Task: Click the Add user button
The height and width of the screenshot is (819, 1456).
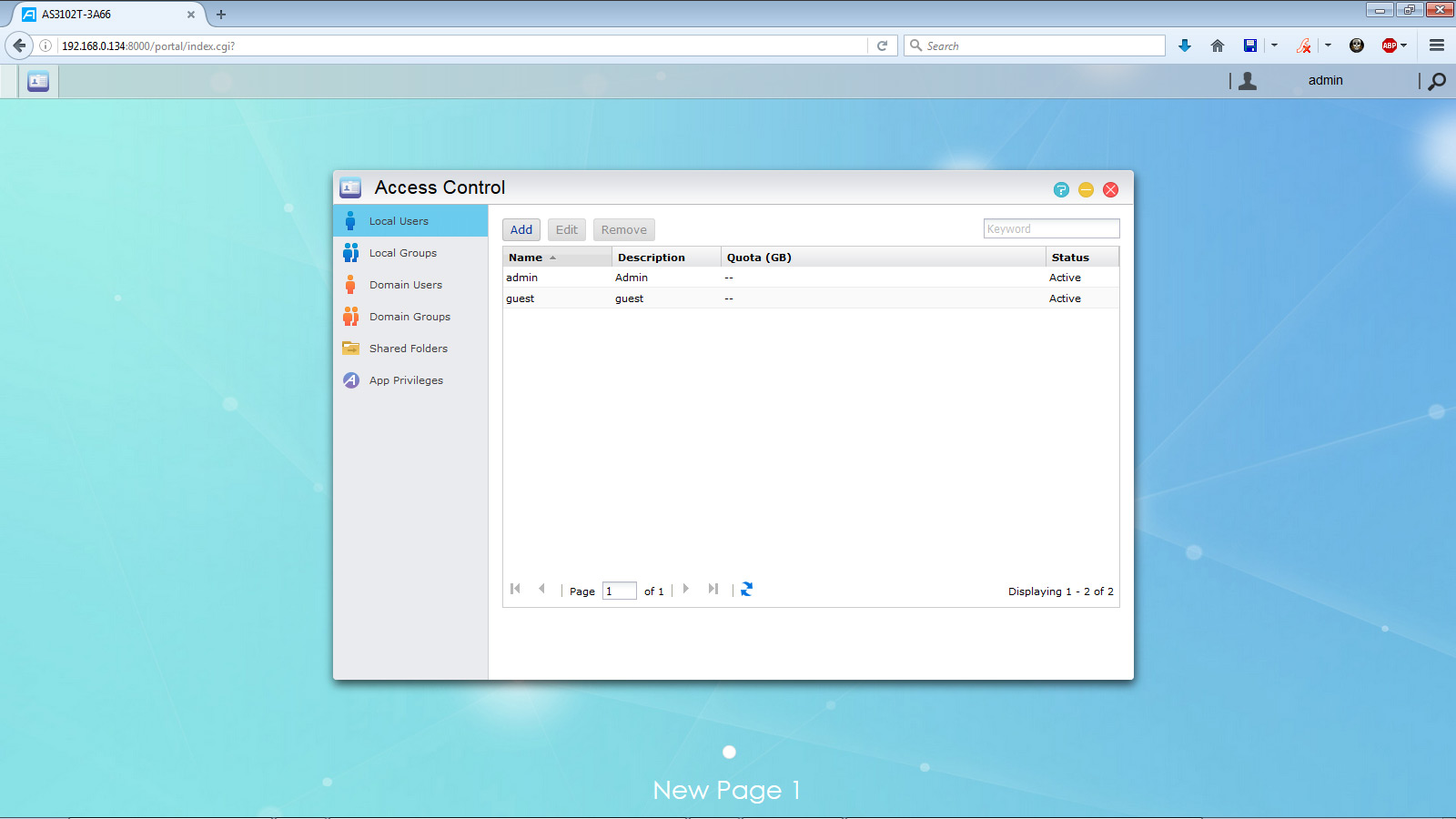Action: click(521, 230)
